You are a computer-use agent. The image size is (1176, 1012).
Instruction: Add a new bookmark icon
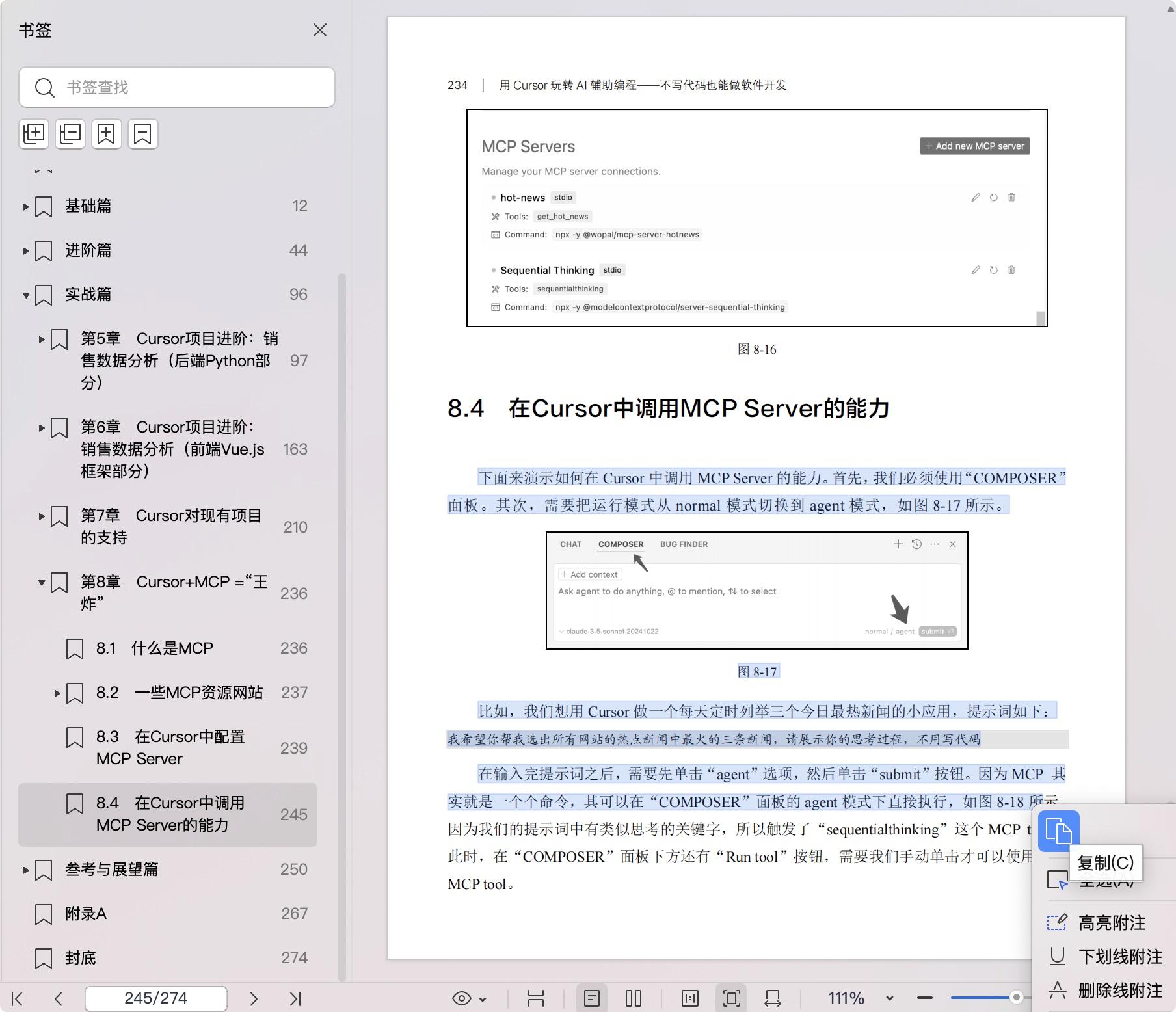click(107, 134)
